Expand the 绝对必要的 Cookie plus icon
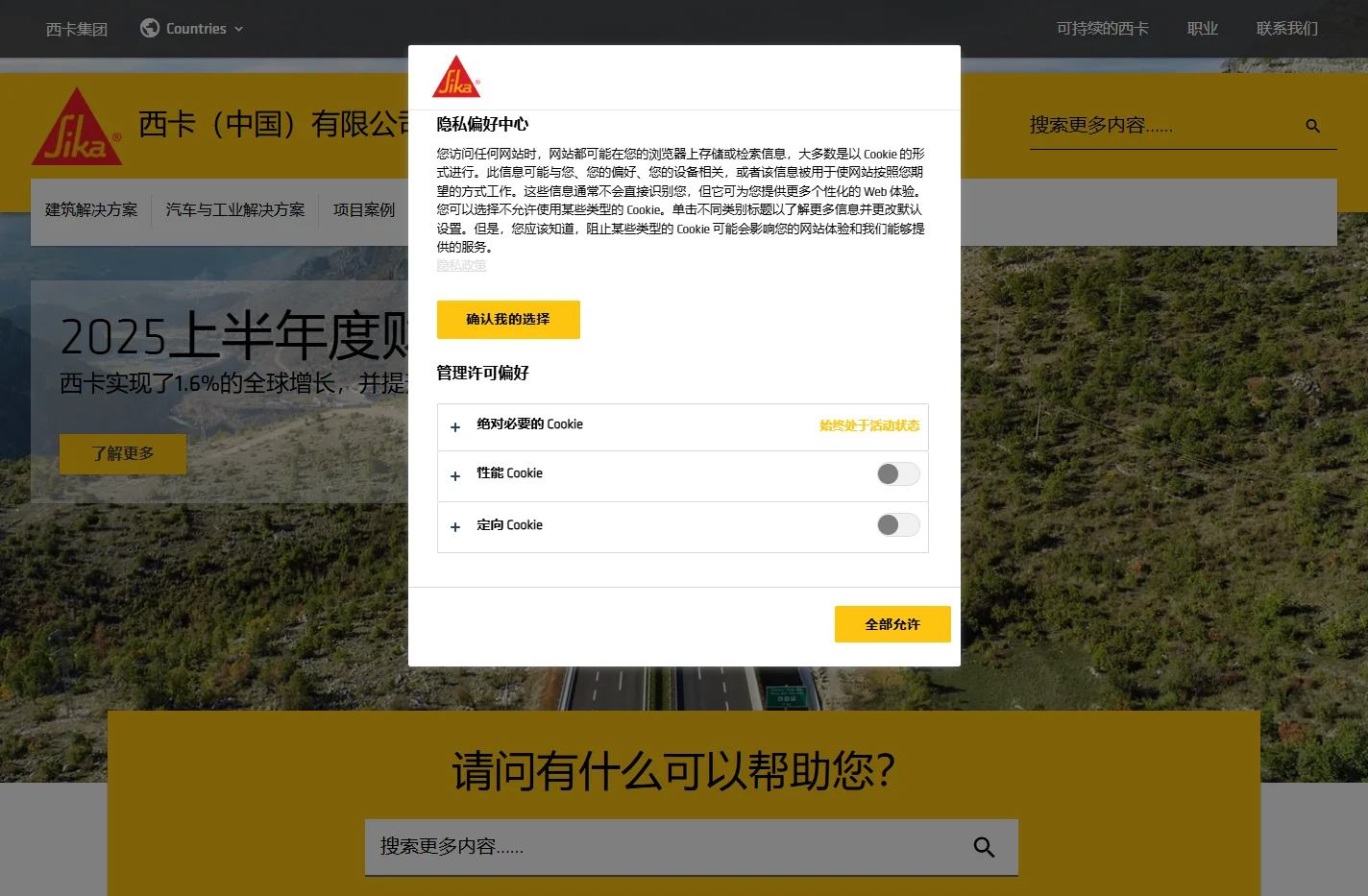This screenshot has height=896, width=1368. click(x=455, y=427)
